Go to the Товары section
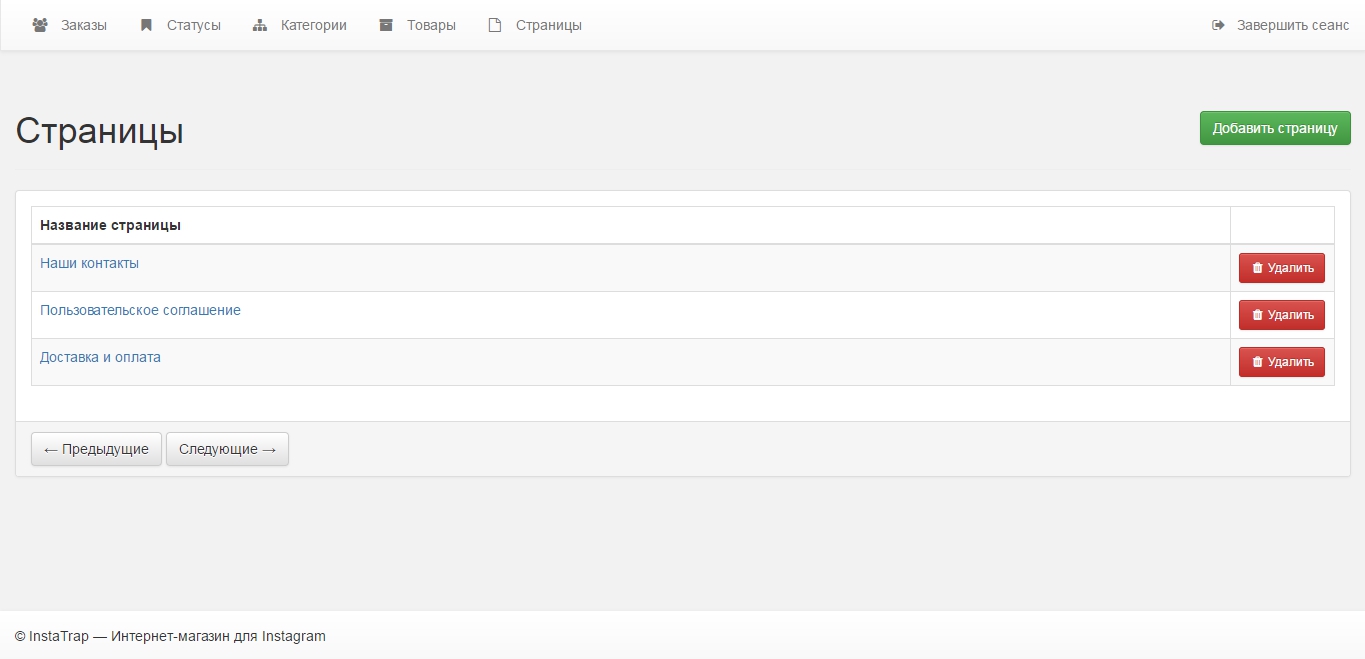The width and height of the screenshot is (1365, 659). 431,25
